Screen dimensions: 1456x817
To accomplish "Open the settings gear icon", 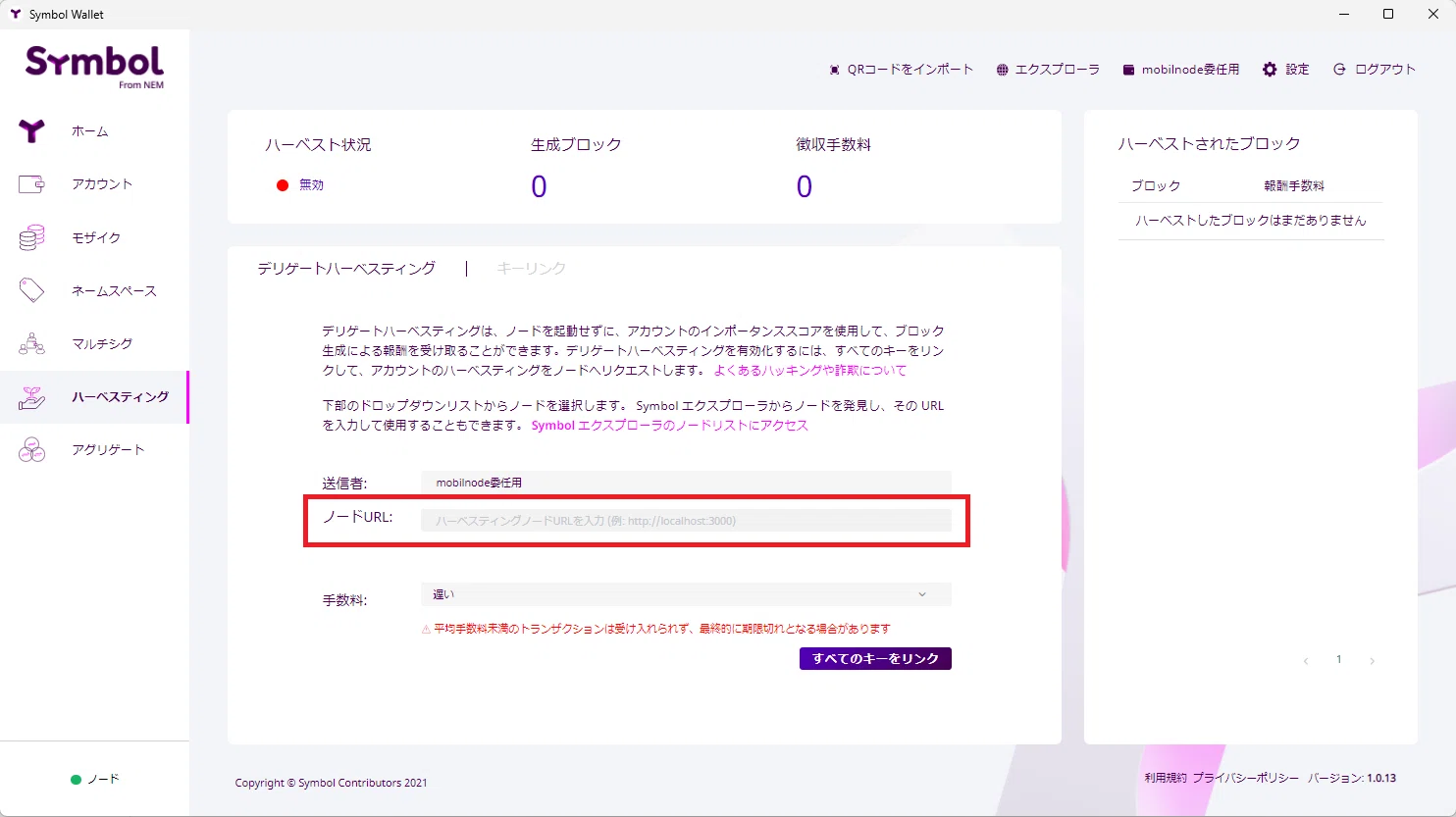I will point(1270,70).
